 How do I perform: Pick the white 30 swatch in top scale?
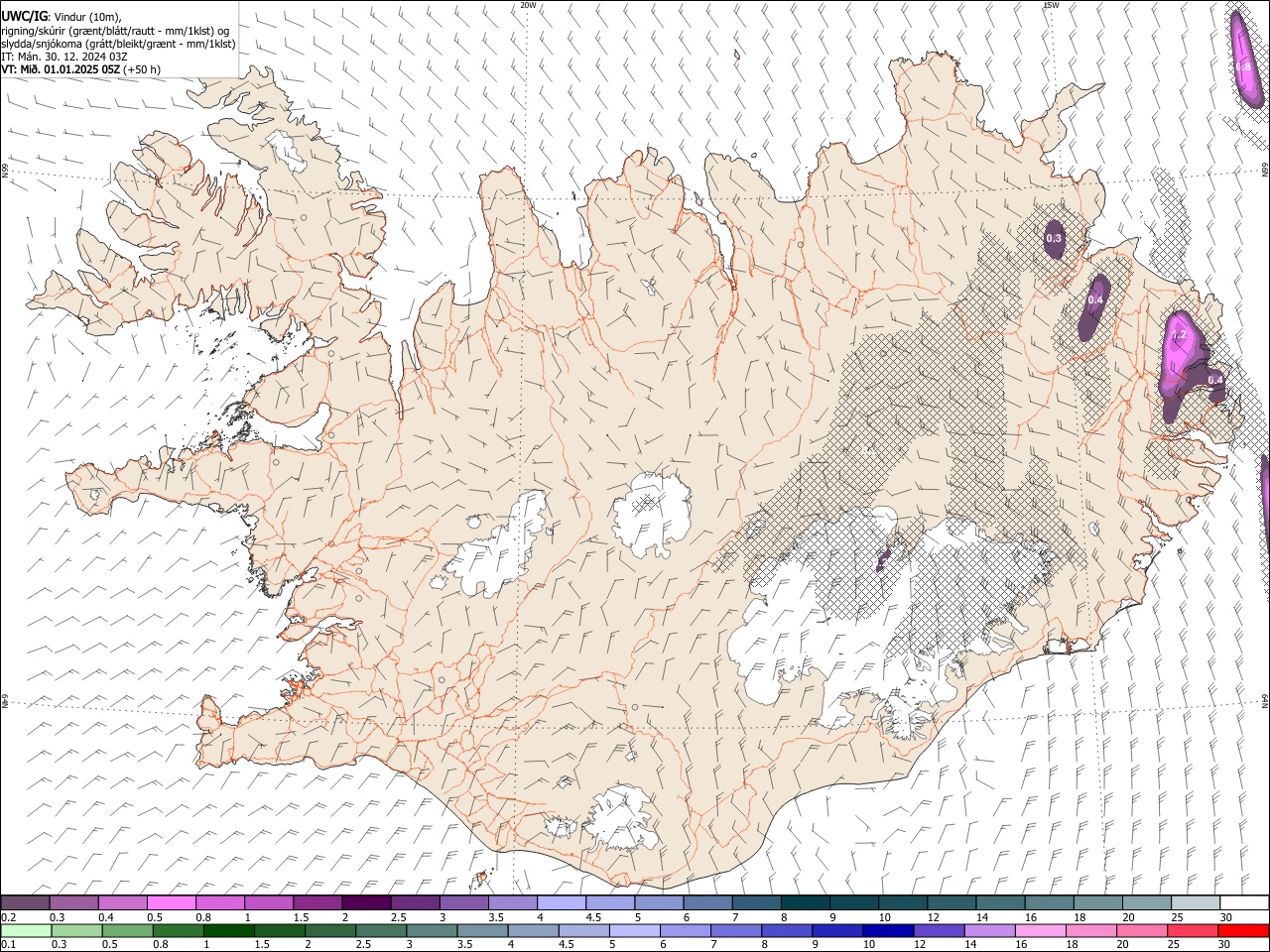click(1244, 903)
